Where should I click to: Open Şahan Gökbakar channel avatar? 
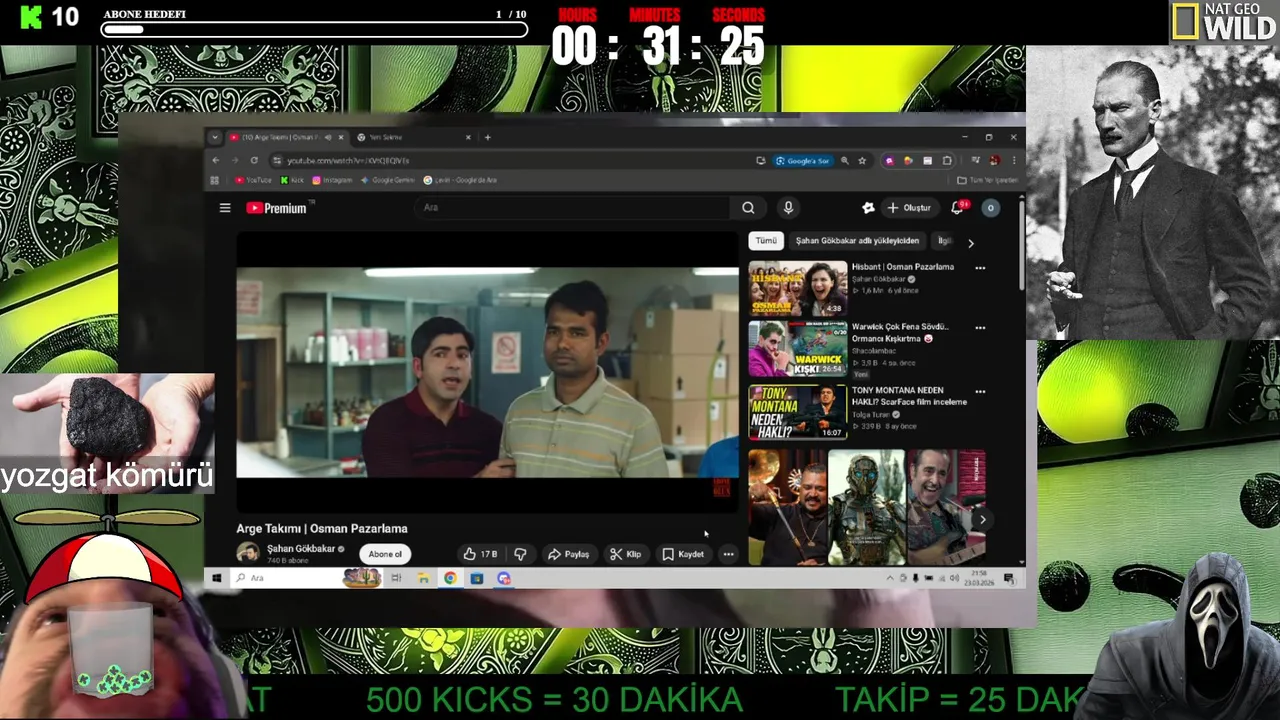(x=247, y=552)
